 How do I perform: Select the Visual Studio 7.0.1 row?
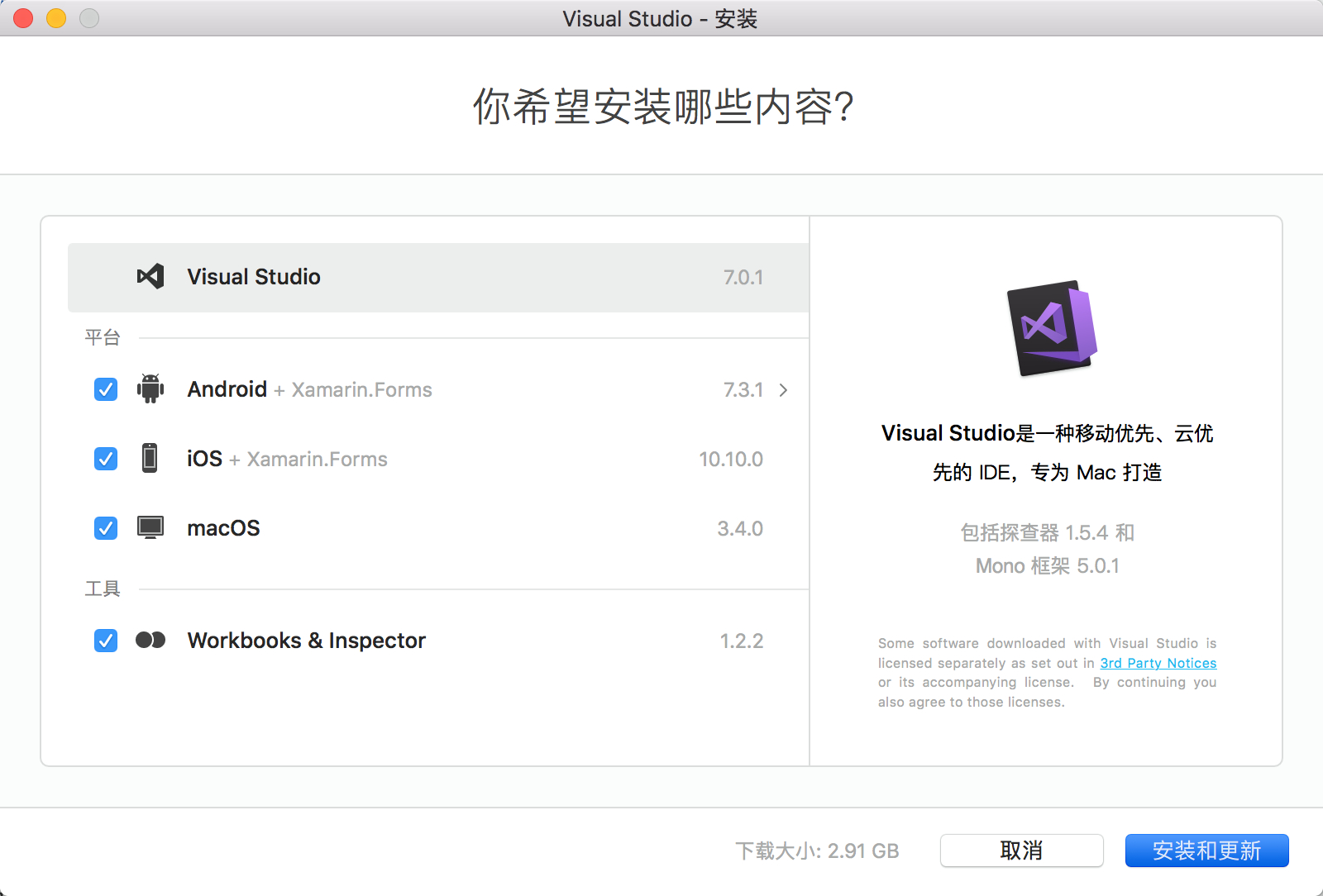(438, 278)
